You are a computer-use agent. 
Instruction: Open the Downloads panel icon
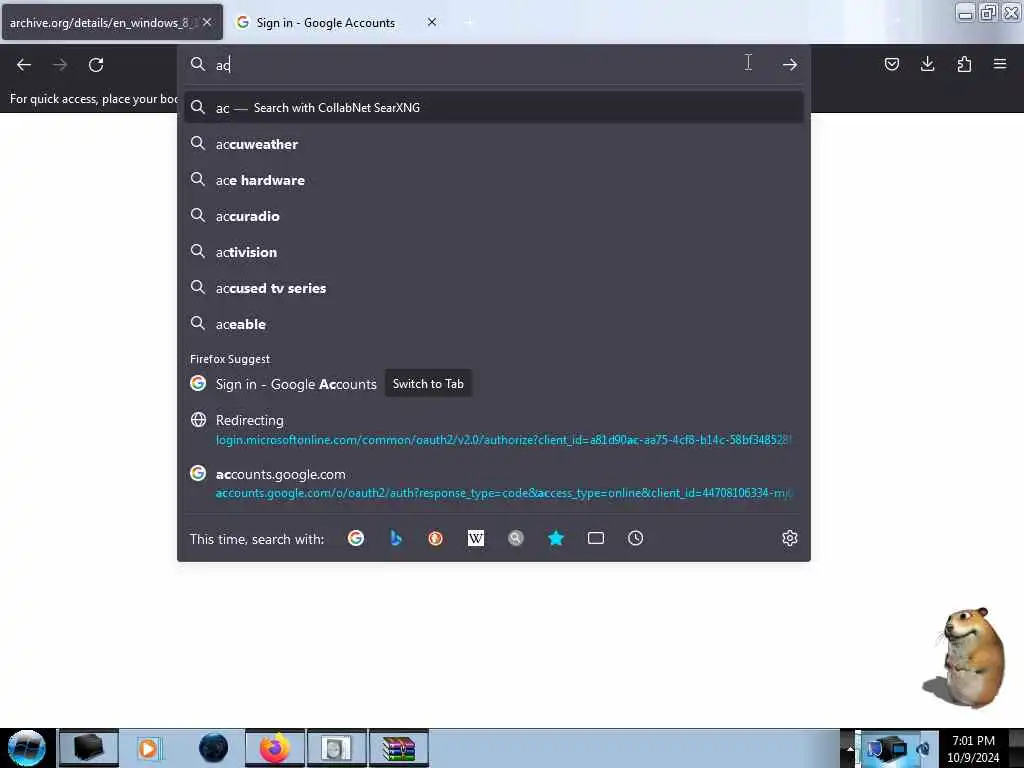pyautogui.click(x=927, y=64)
